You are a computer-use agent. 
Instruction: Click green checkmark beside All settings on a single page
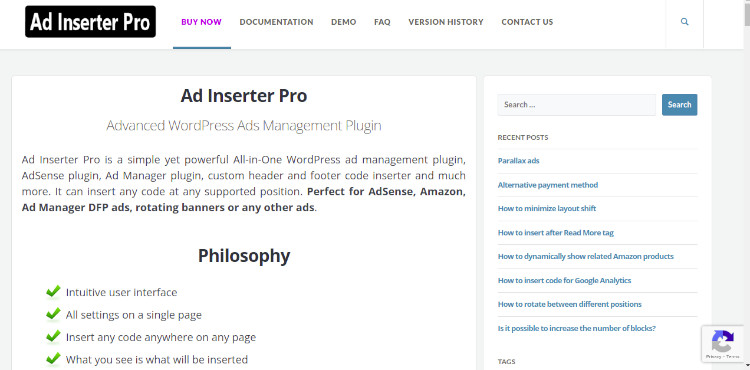click(x=53, y=314)
